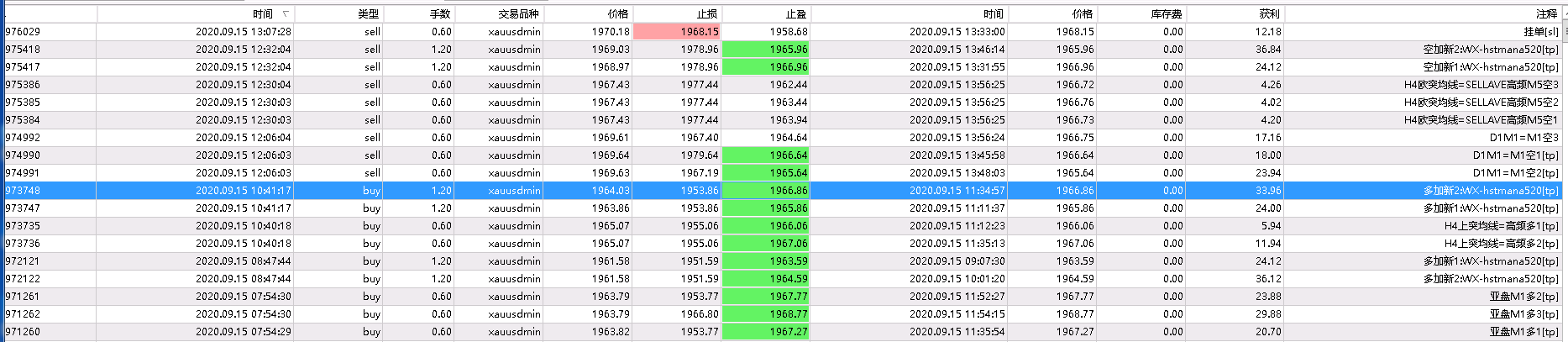
Task: Click the 止损 column header
Action: (707, 13)
